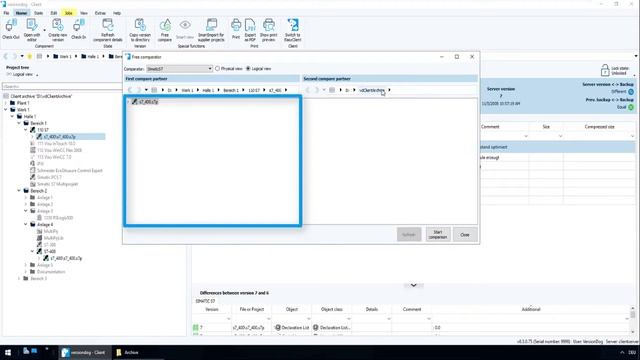Click back arrow in first compare partner bar

(x=130, y=90)
